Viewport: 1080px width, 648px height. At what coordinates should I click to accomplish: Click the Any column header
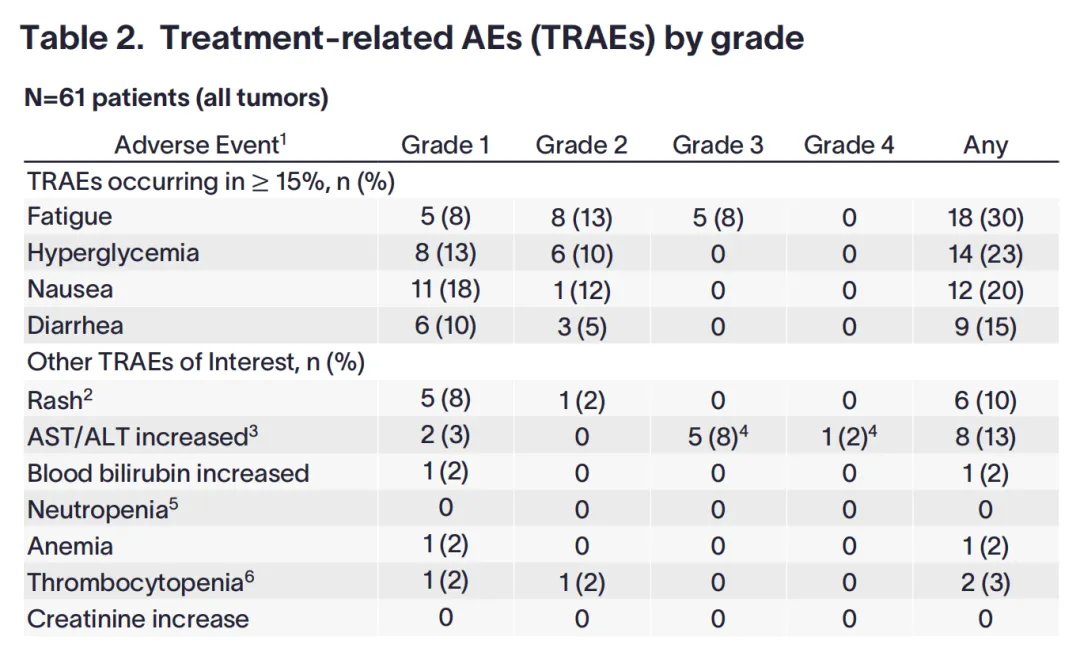(x=985, y=145)
